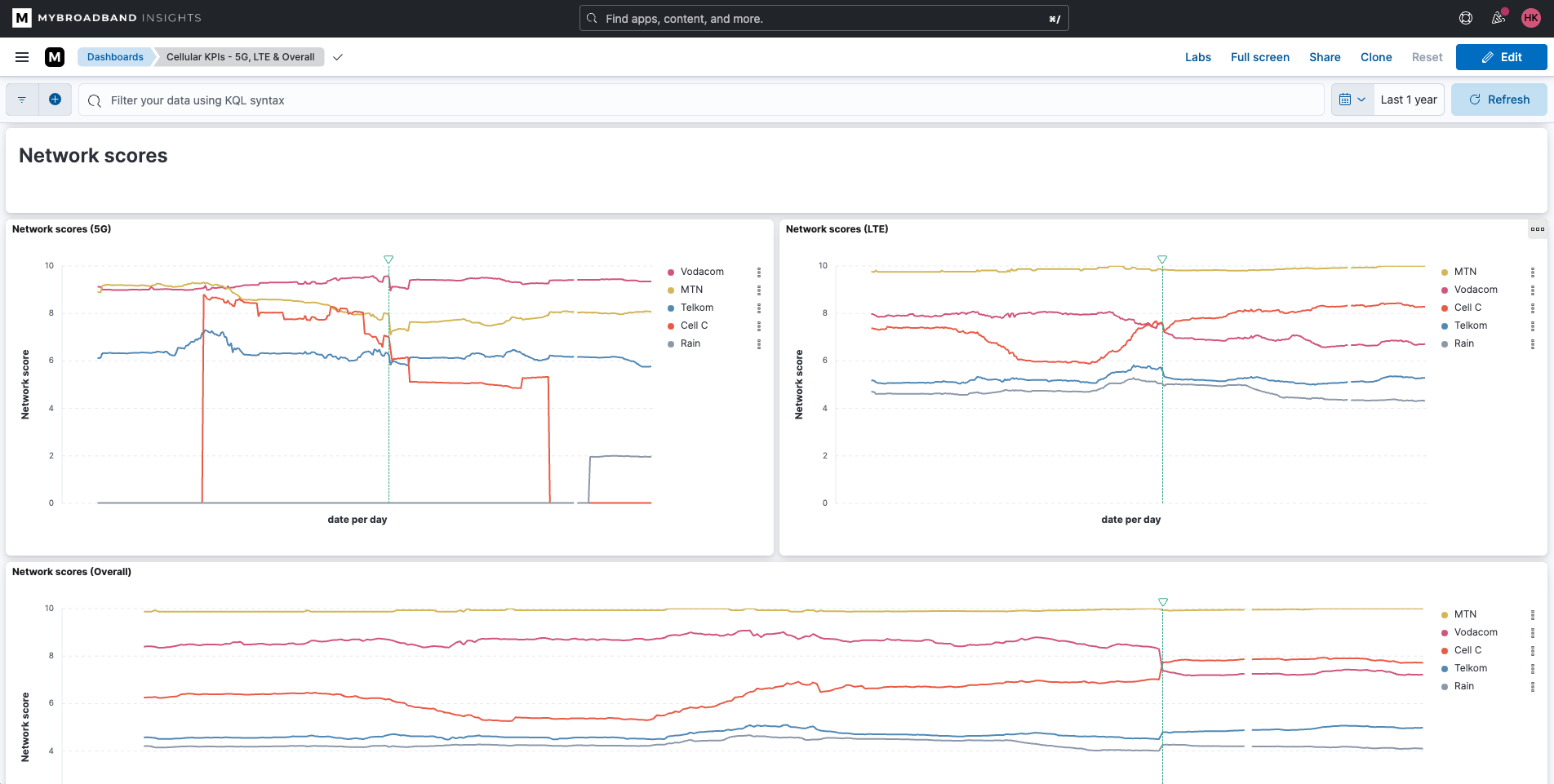Toggle the Vodacom series in the 5G legend
The image size is (1554, 784).
tap(702, 272)
